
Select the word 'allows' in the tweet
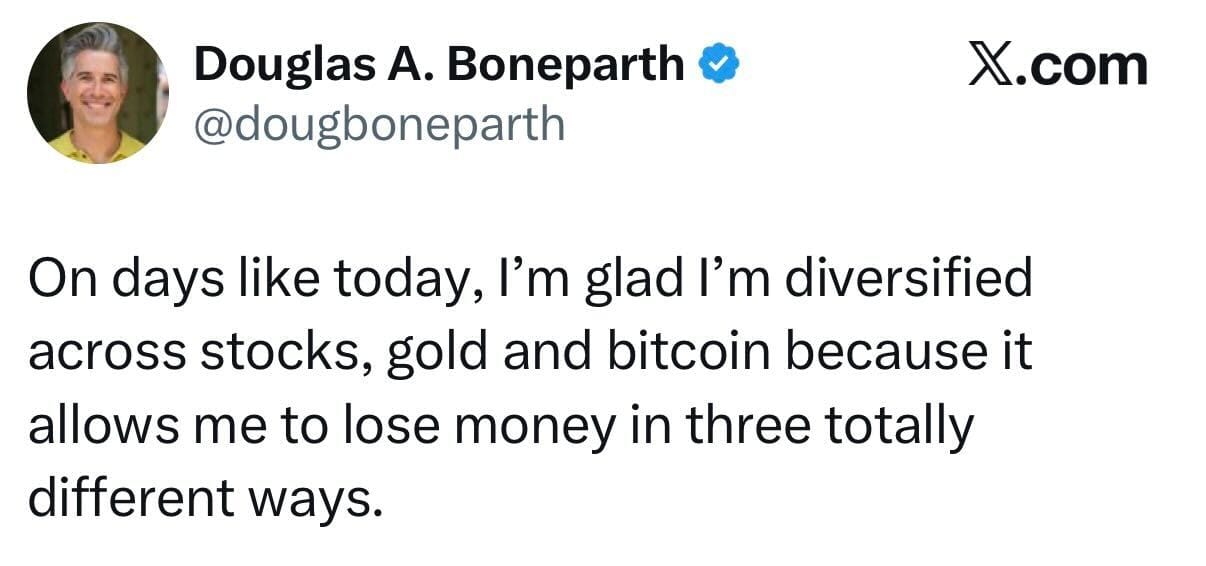click(x=88, y=428)
